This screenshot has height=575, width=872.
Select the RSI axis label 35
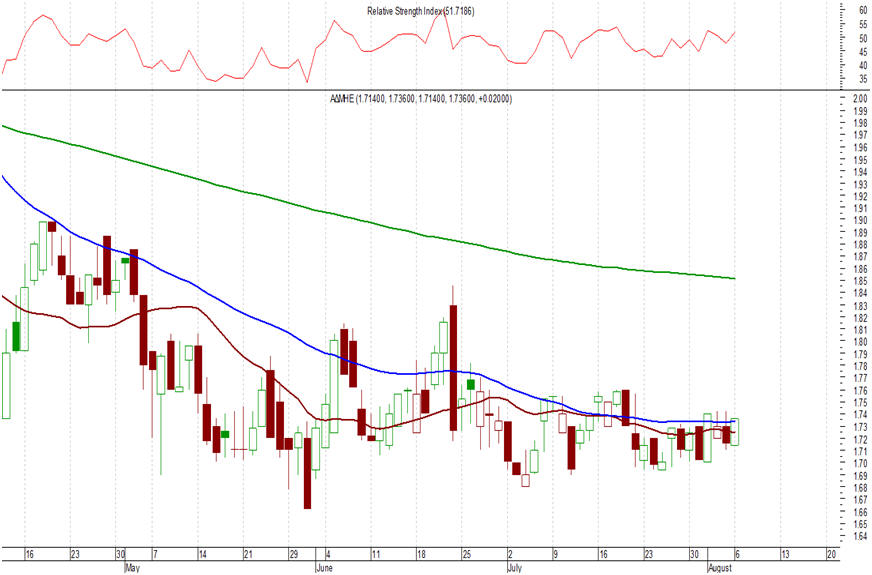tap(863, 80)
